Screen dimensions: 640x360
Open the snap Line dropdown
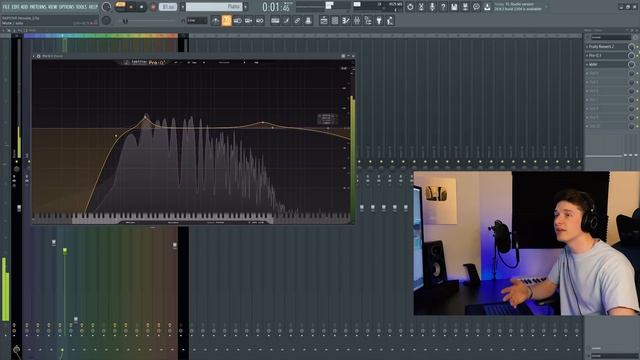point(197,20)
